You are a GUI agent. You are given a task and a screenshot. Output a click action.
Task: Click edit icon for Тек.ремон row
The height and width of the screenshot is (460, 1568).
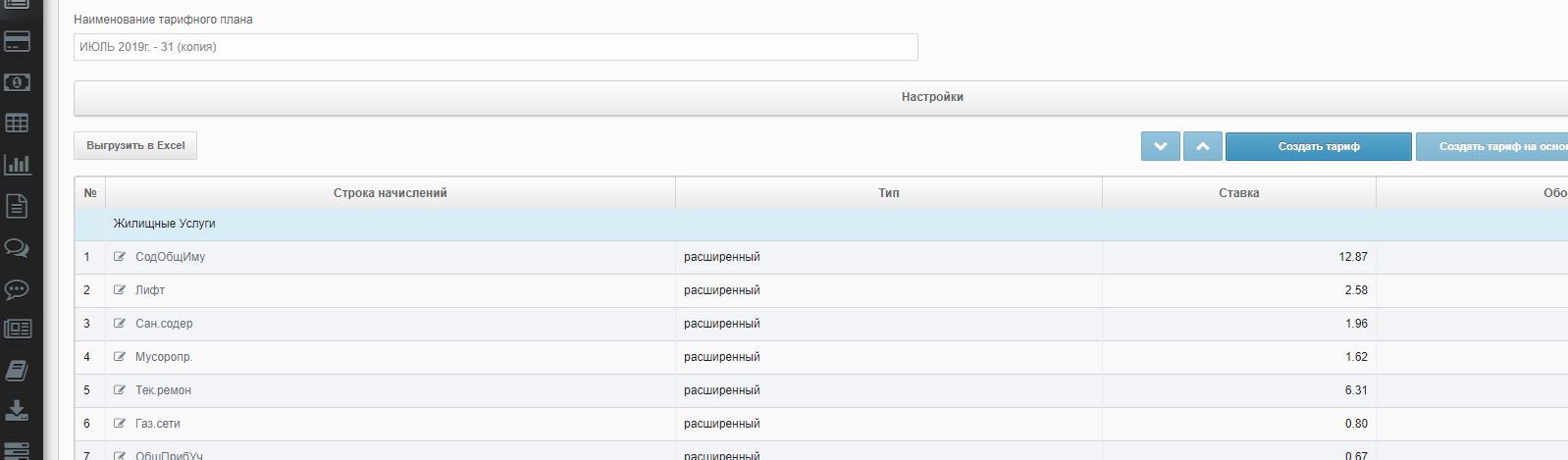120,390
